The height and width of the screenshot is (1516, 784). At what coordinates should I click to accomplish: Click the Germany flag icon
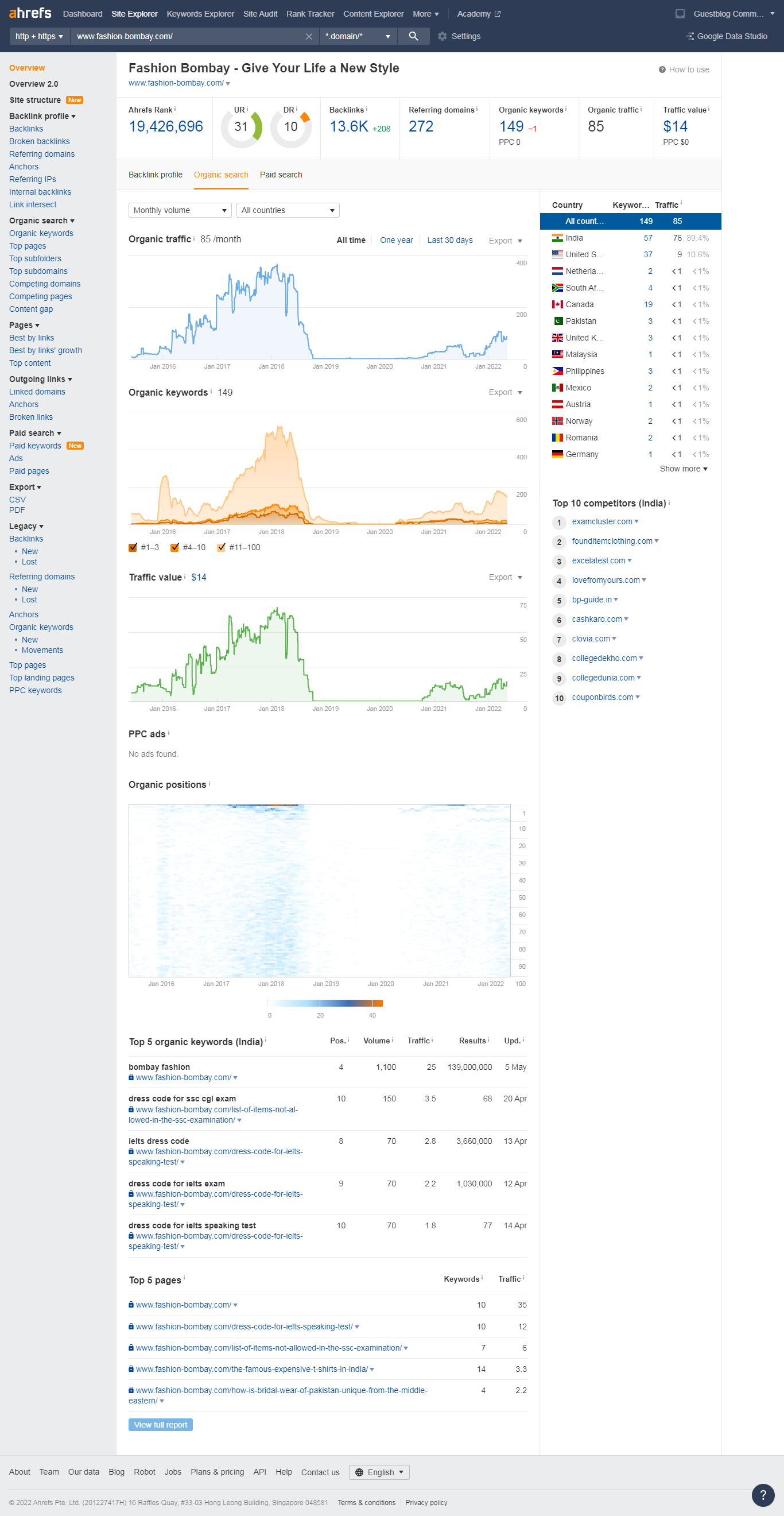tap(557, 454)
